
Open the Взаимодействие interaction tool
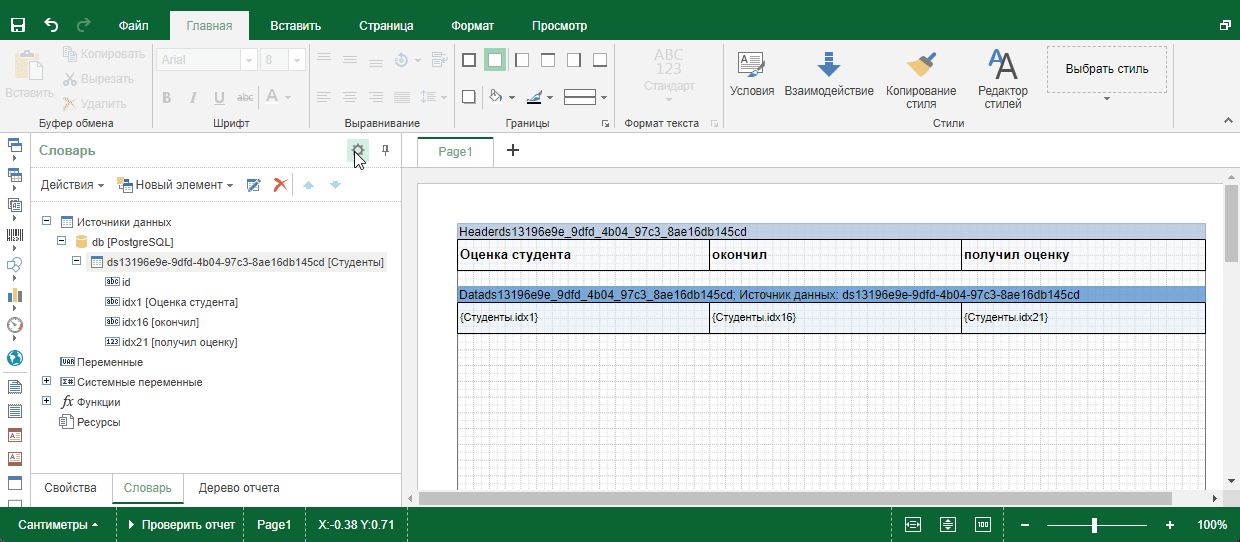pyautogui.click(x=828, y=73)
